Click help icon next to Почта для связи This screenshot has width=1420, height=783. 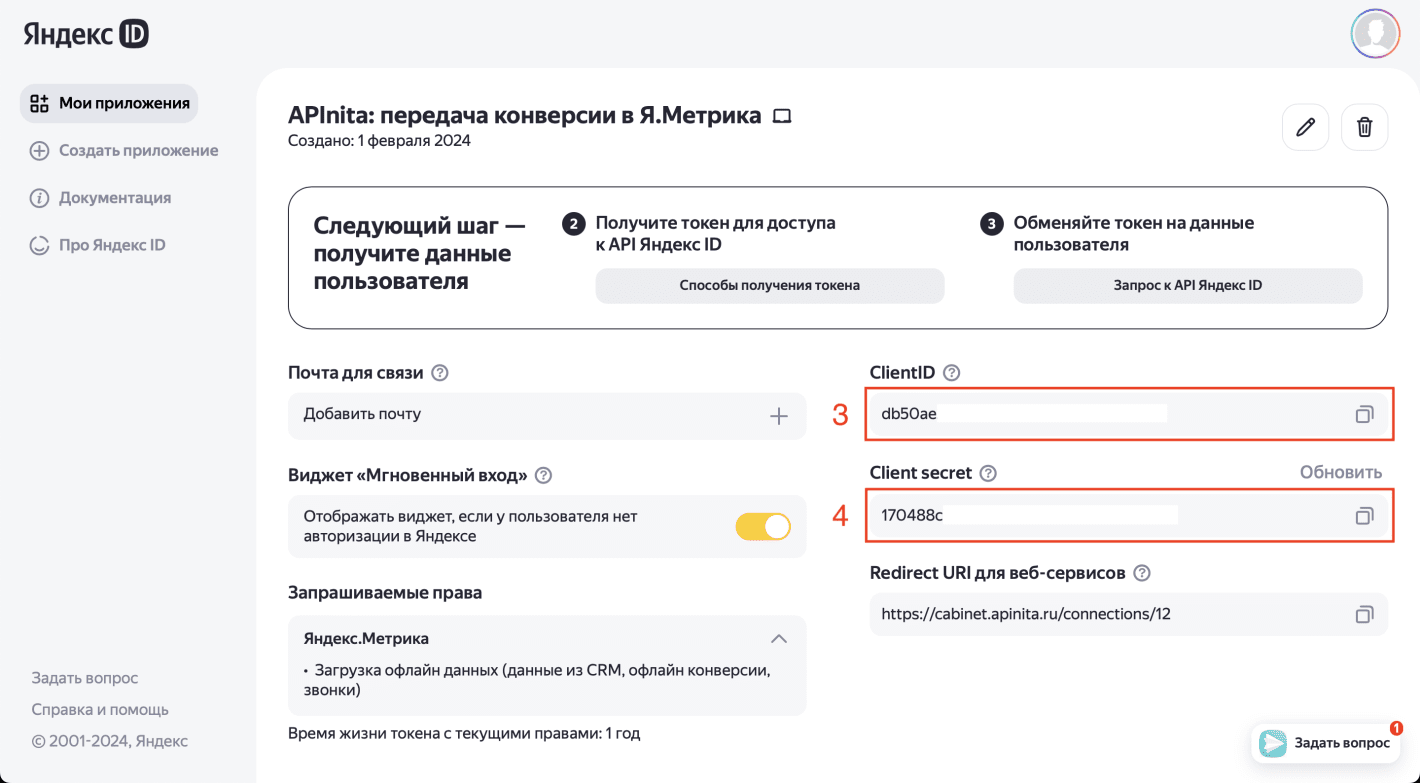[x=439, y=373]
